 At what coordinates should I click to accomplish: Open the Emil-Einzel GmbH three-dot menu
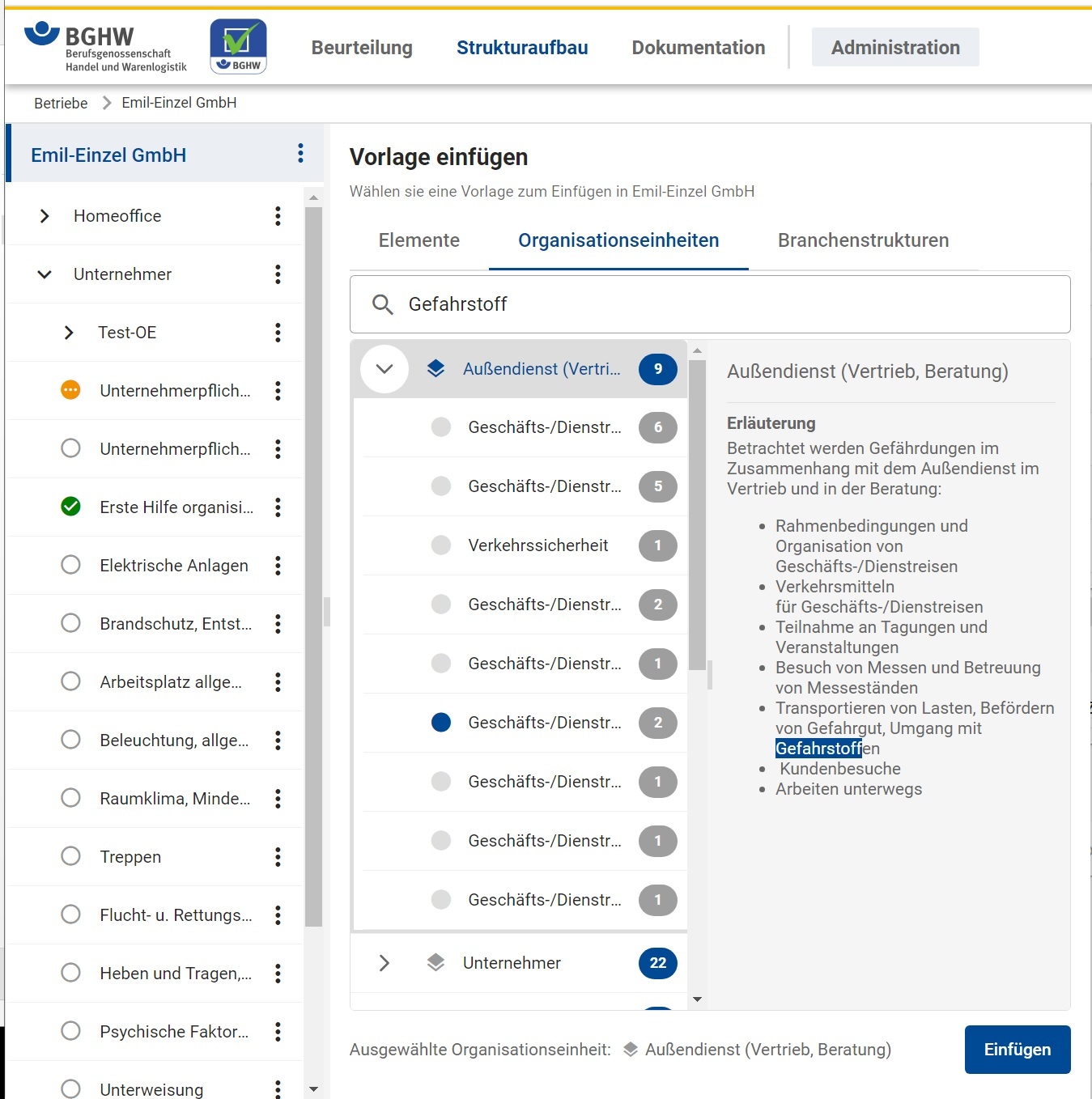[x=300, y=154]
